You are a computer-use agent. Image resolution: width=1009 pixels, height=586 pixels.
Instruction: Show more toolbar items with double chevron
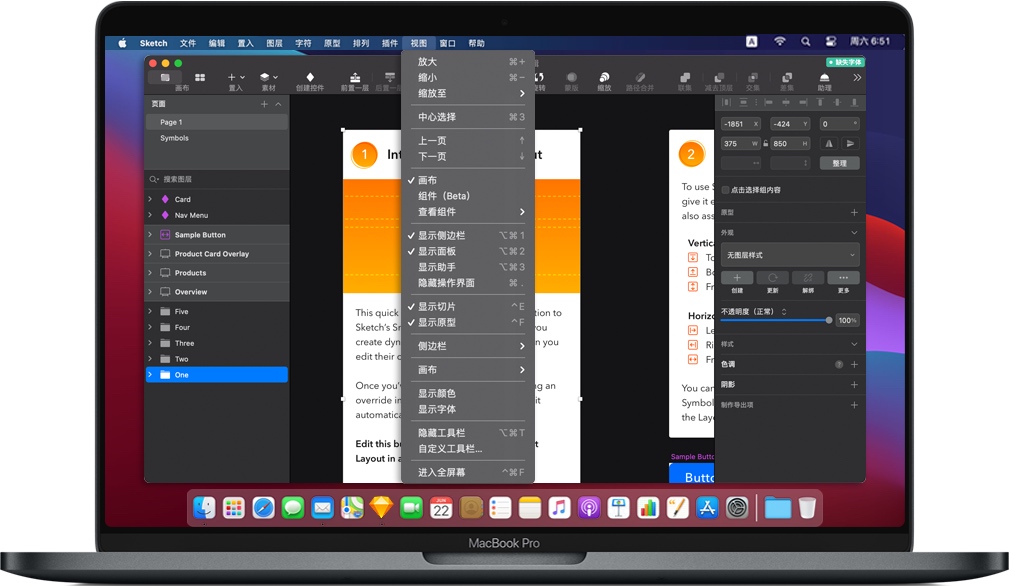coord(856,77)
